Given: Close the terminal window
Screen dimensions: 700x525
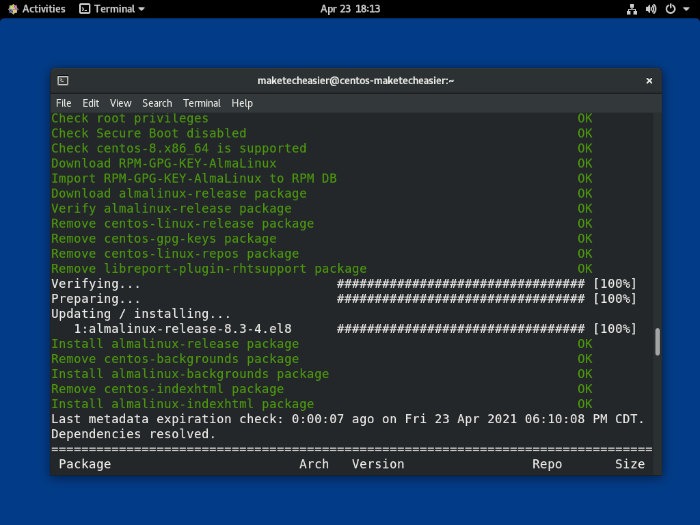Looking at the screenshot, I should pyautogui.click(x=649, y=81).
